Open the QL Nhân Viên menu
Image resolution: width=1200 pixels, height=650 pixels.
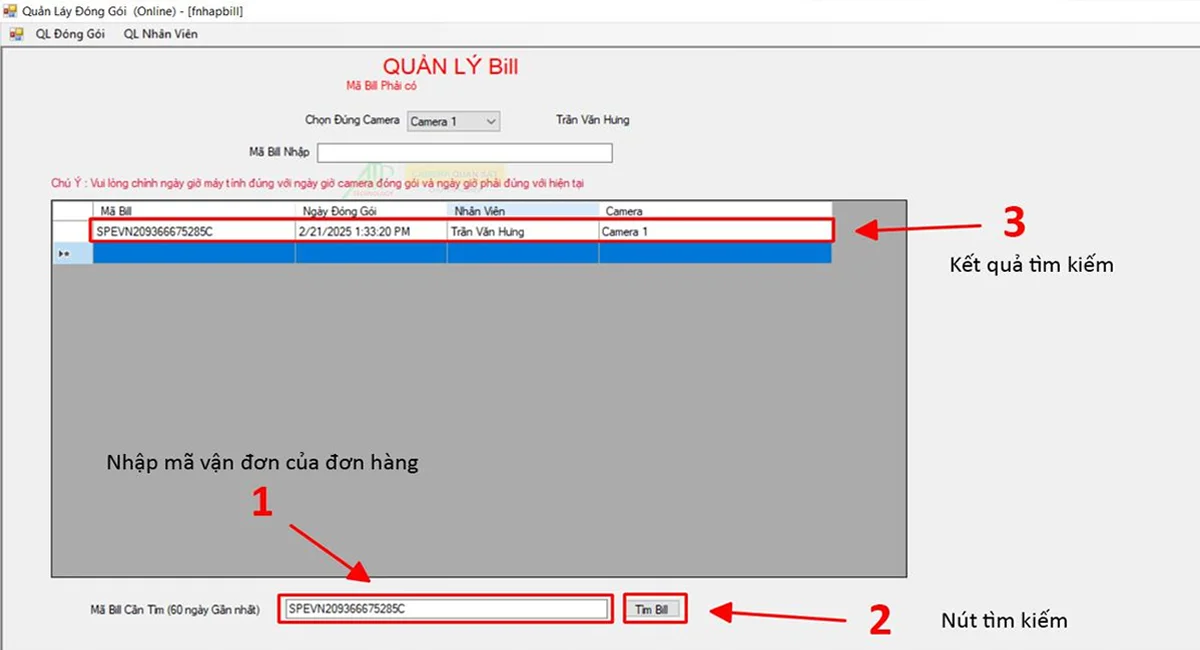(160, 34)
